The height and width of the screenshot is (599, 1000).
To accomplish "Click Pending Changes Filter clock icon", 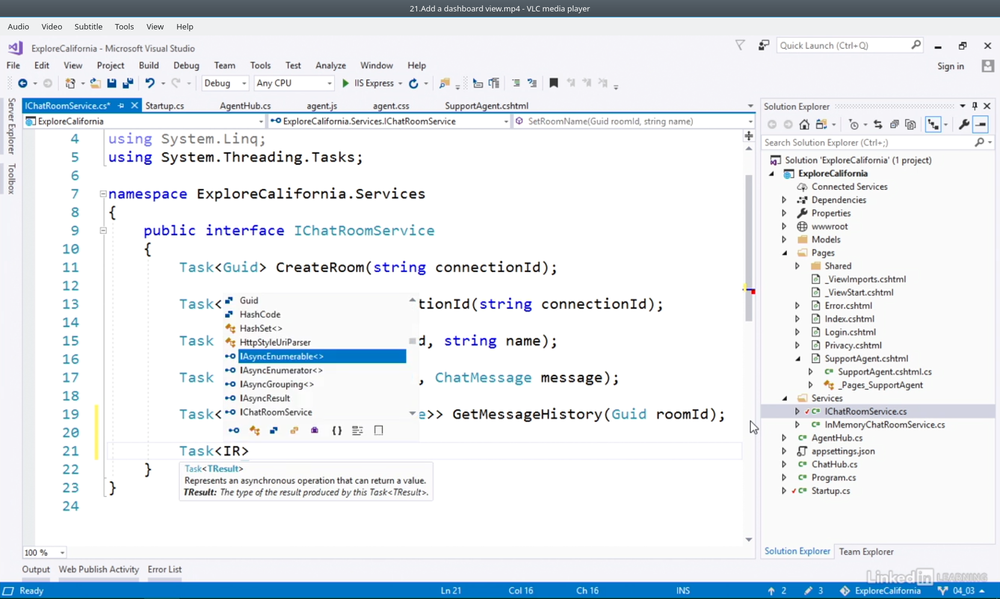I will [853, 124].
